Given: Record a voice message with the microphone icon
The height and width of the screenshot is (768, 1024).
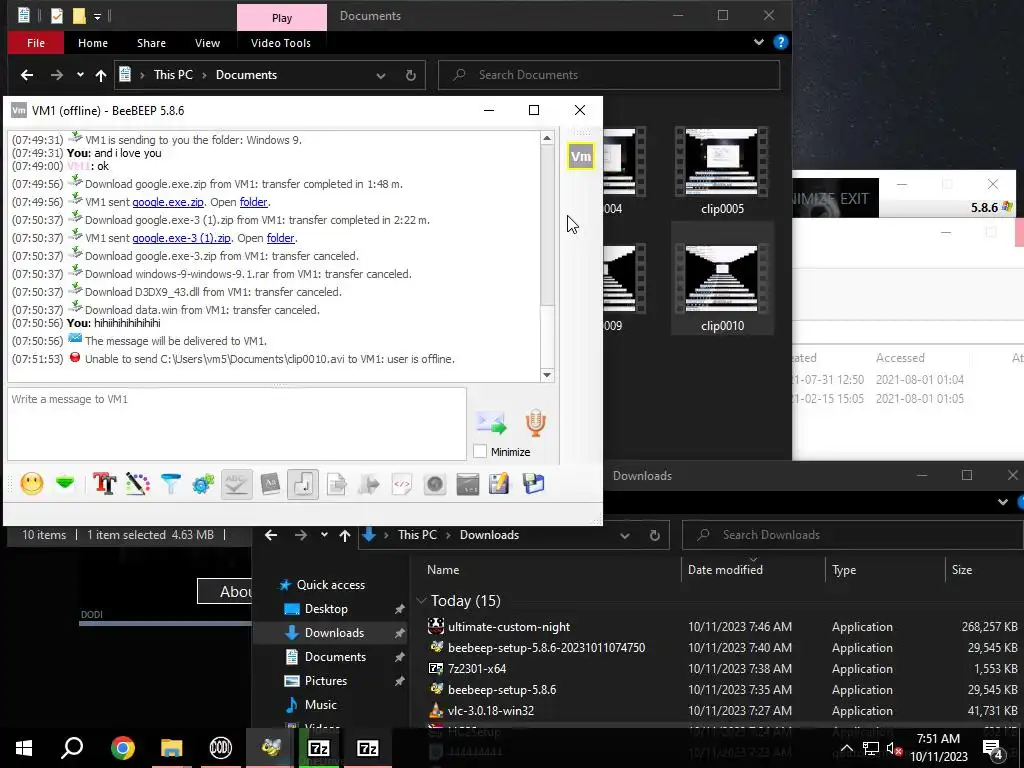Looking at the screenshot, I should [x=536, y=423].
